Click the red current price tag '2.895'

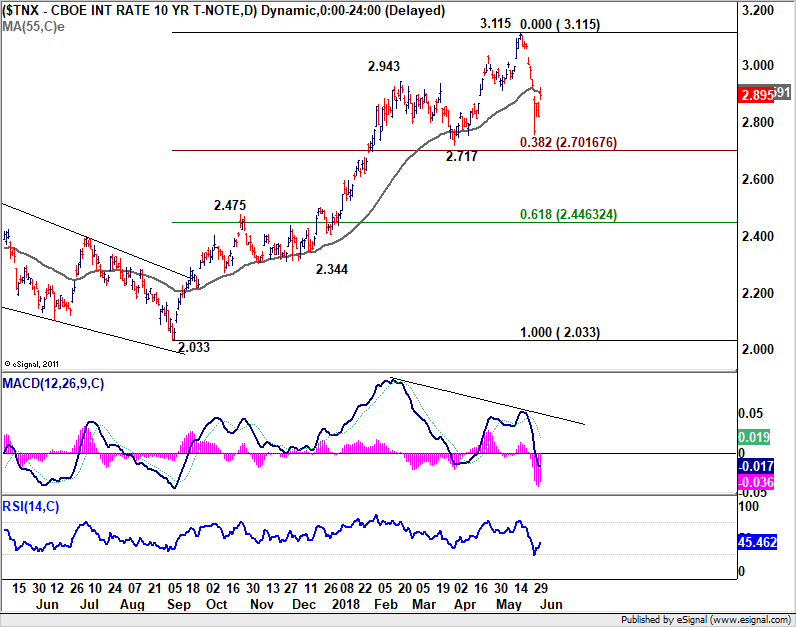[756, 95]
